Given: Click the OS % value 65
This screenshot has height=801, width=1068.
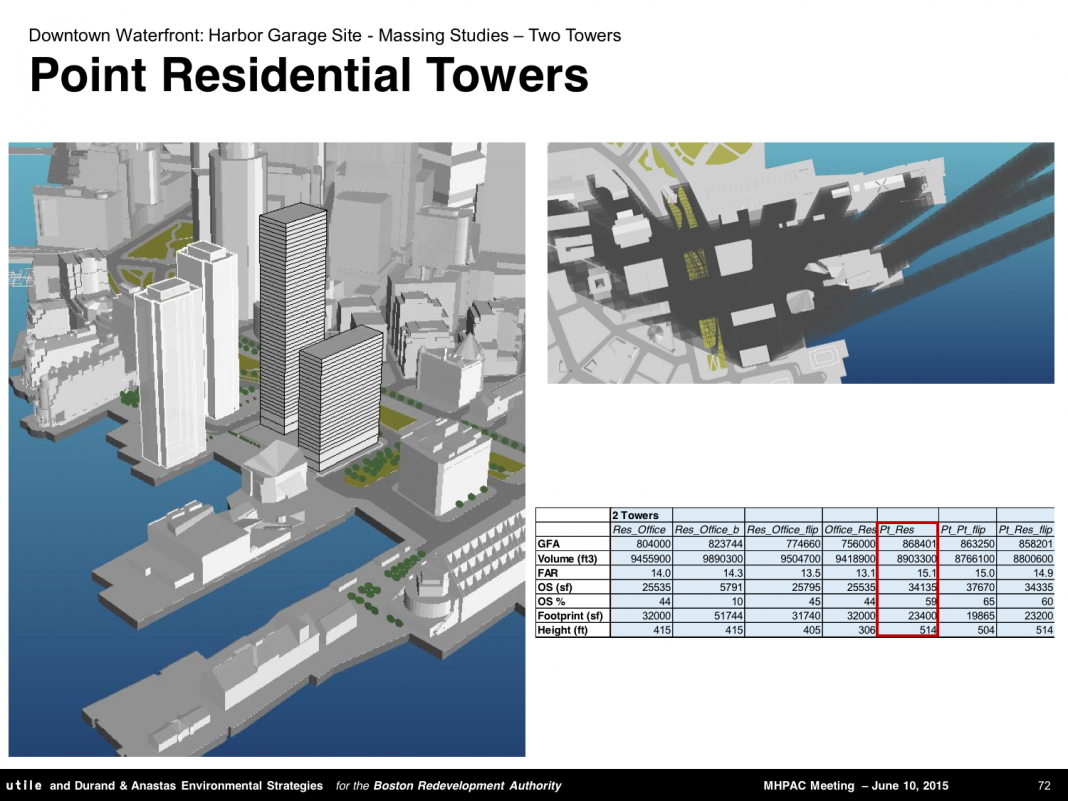Looking at the screenshot, I should coord(989,601).
